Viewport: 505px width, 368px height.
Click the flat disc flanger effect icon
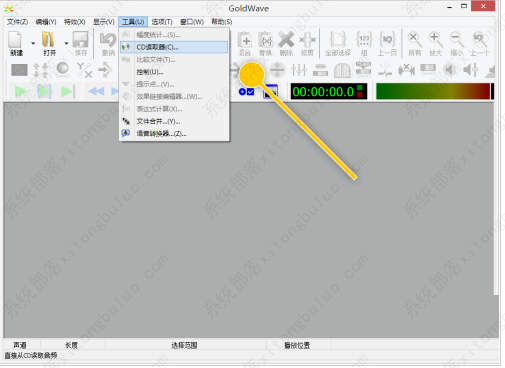click(x=320, y=70)
